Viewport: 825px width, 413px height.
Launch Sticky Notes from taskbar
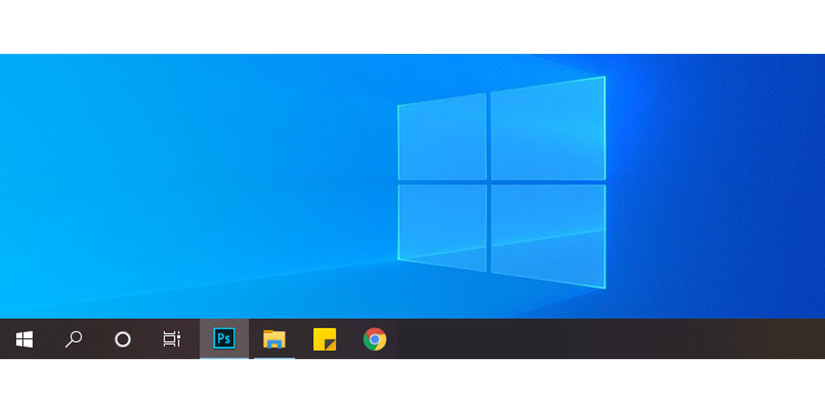[x=325, y=339]
